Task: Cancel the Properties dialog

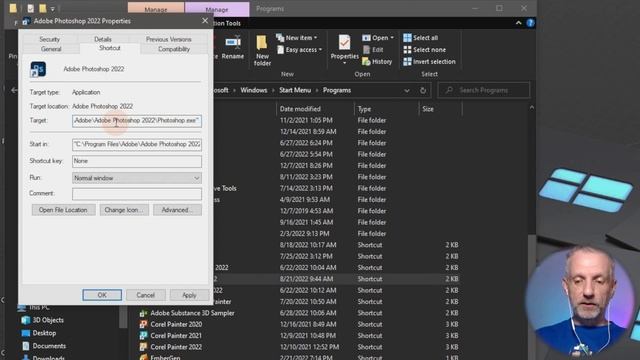Action: point(145,295)
